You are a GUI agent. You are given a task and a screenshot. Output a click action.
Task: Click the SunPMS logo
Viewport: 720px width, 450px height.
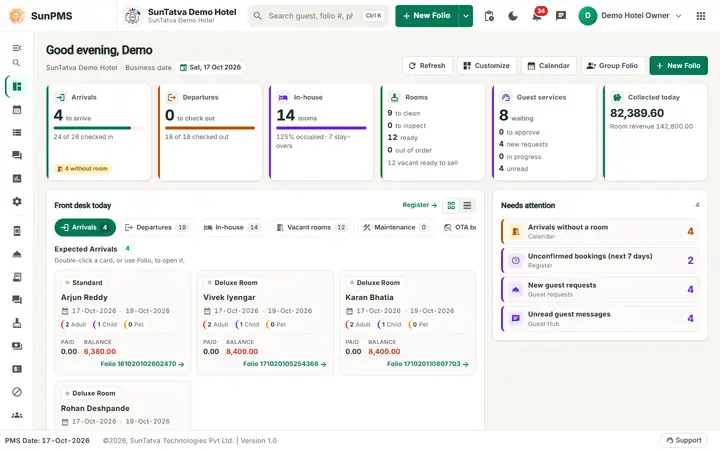coord(41,16)
